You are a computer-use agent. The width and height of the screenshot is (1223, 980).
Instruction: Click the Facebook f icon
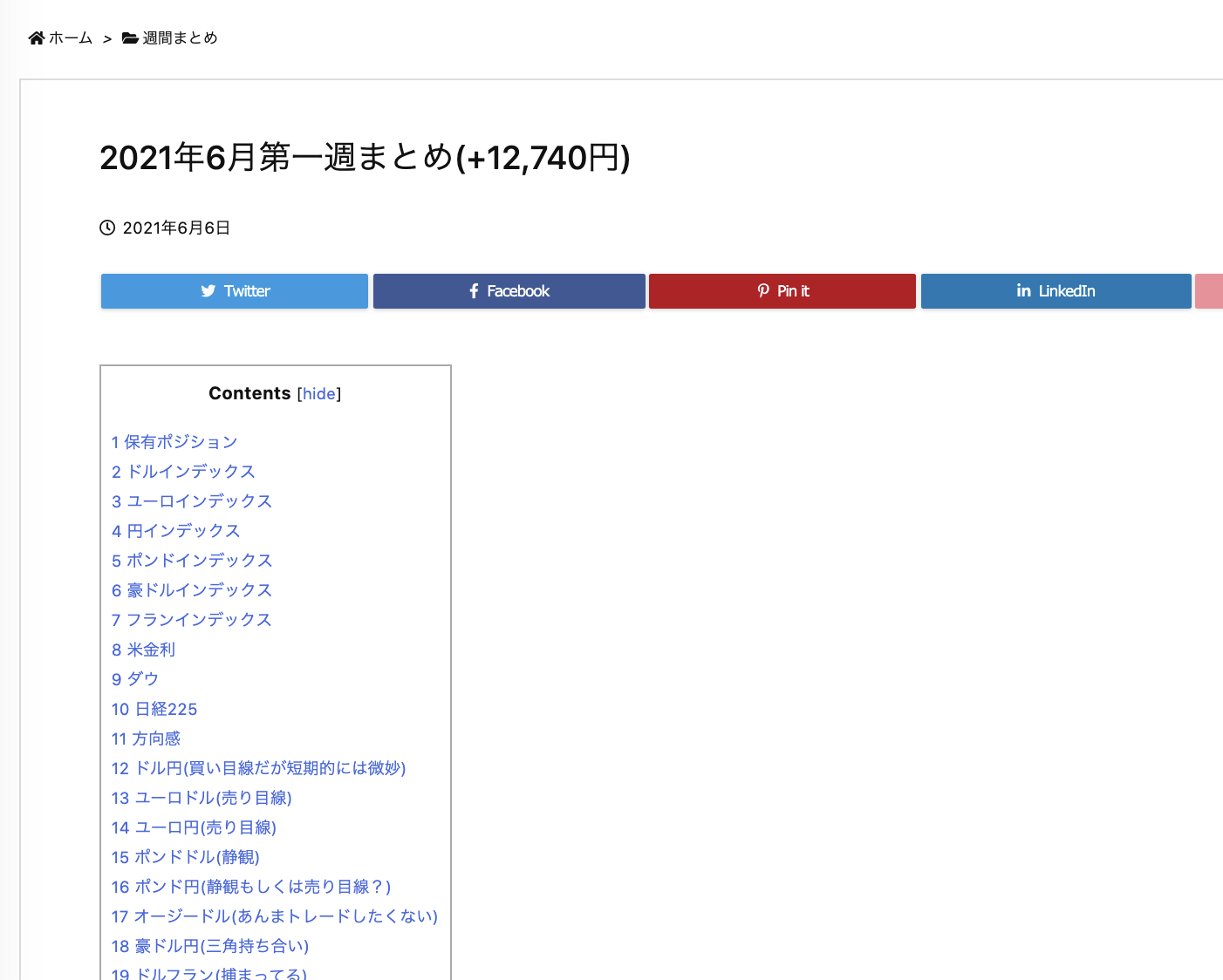474,291
